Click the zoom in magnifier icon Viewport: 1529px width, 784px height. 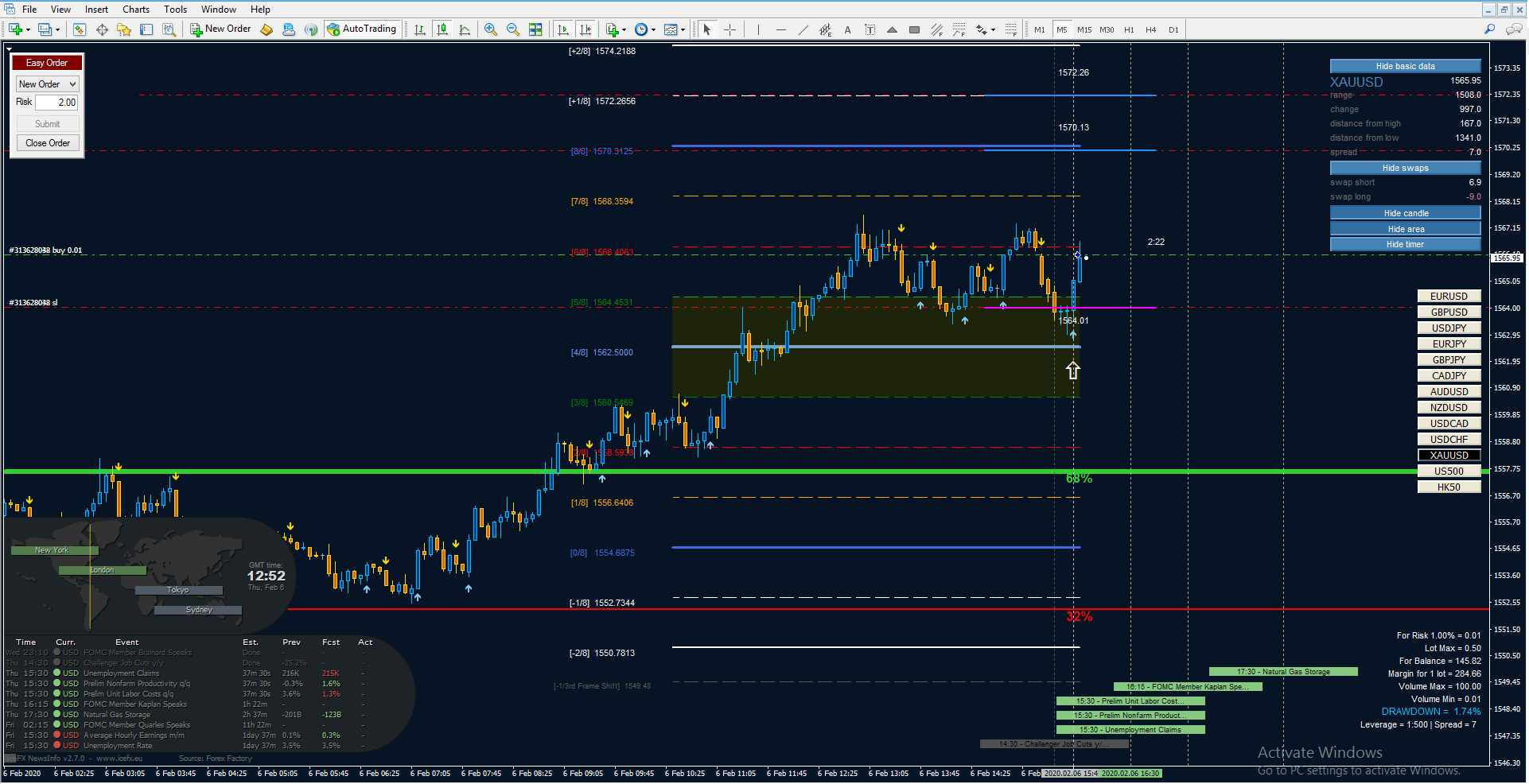pos(491,29)
